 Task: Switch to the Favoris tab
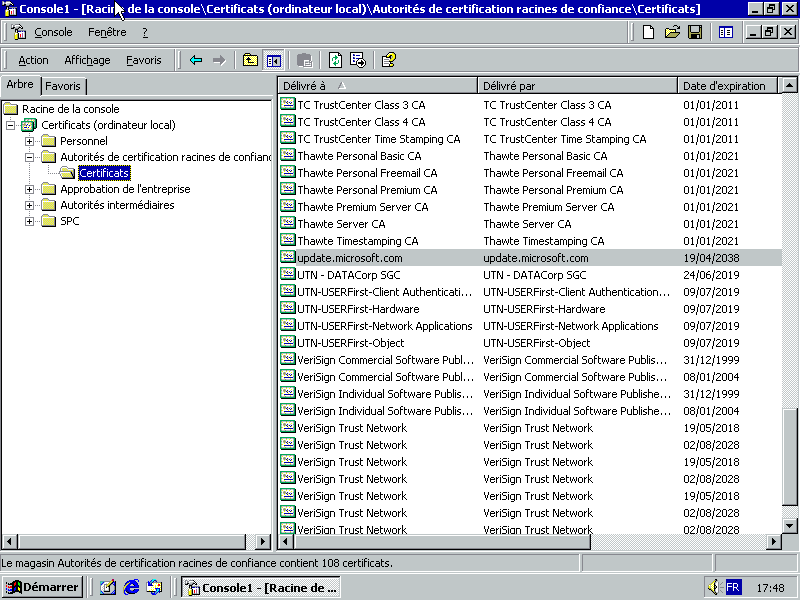tap(63, 86)
